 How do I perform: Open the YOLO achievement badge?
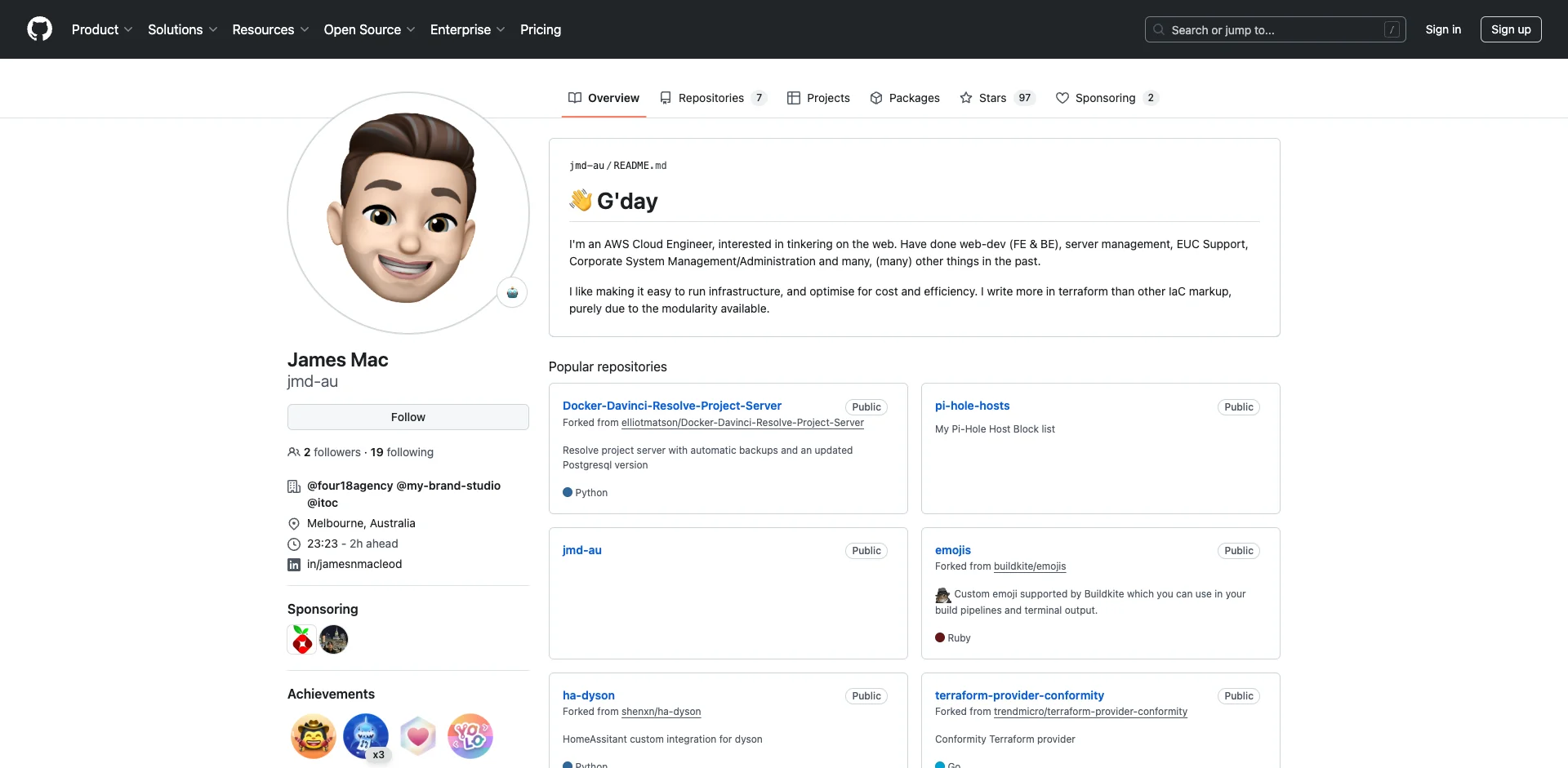point(470,736)
